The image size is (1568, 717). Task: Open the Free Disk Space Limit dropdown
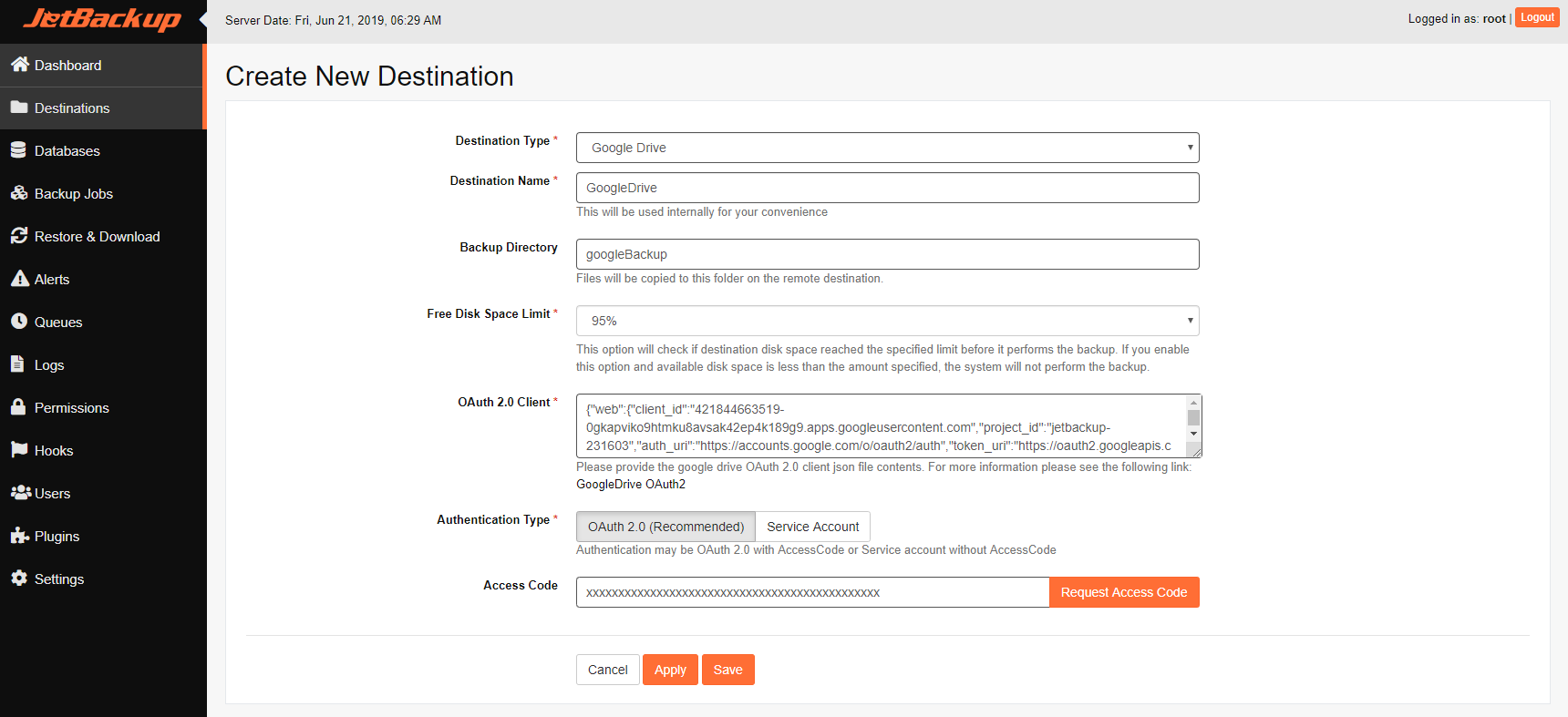(x=887, y=321)
